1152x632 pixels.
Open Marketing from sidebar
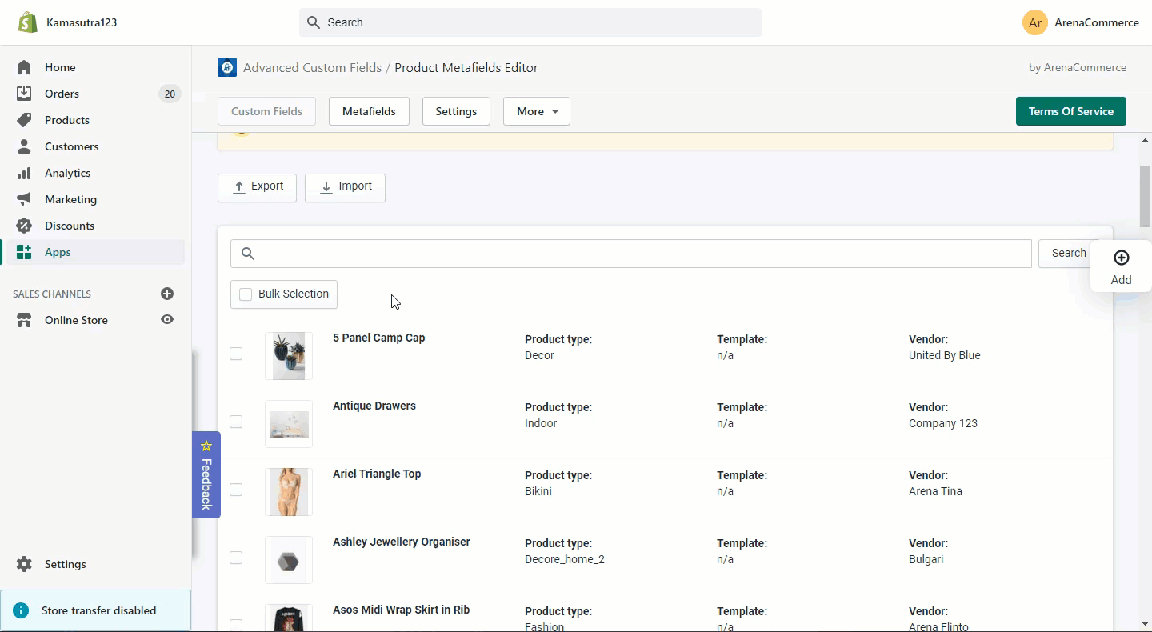tap(71, 199)
